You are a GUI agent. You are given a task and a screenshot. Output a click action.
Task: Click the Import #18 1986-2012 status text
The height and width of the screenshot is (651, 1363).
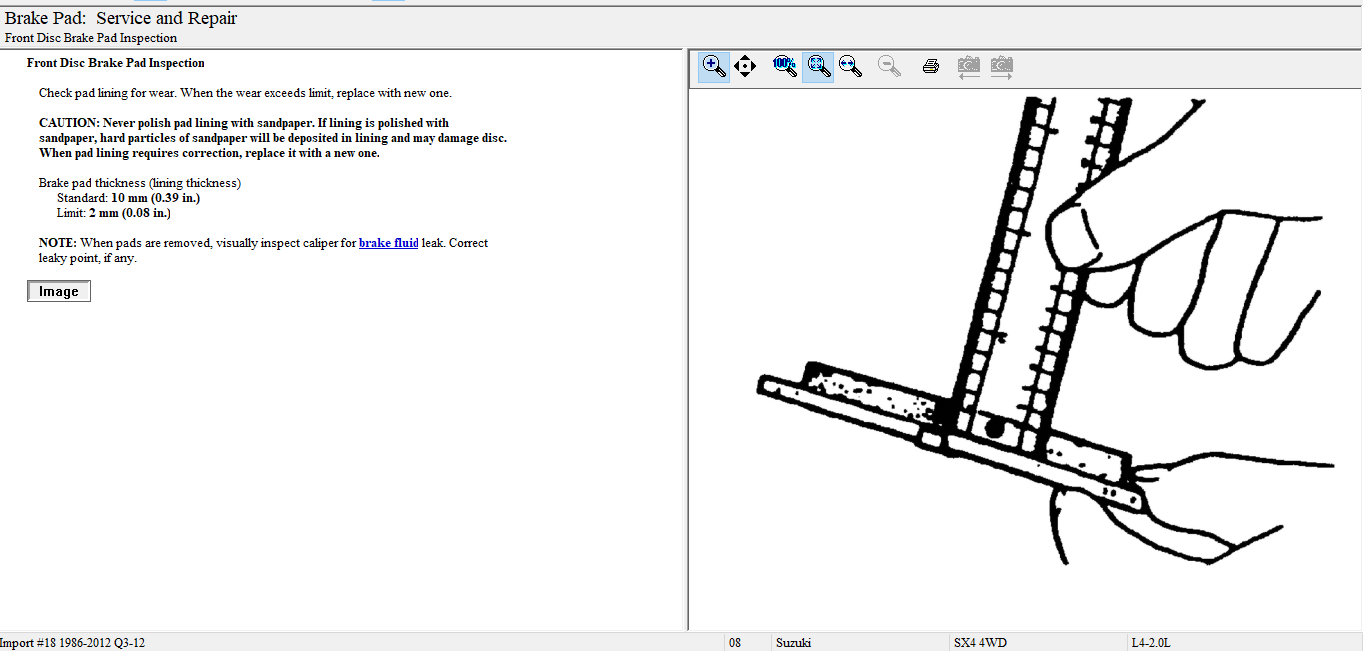pos(72,642)
